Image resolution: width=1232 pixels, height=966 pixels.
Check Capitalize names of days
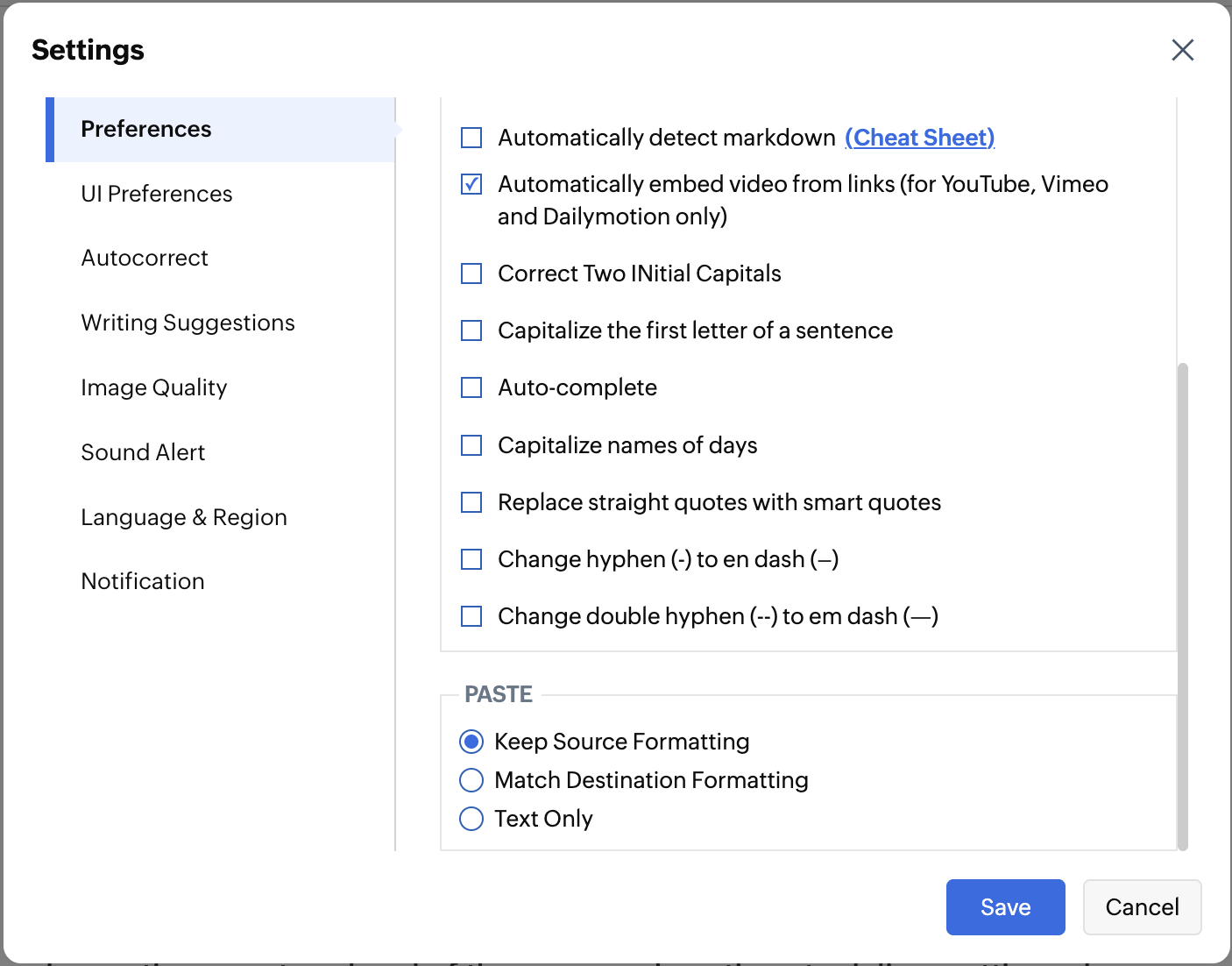point(471,445)
